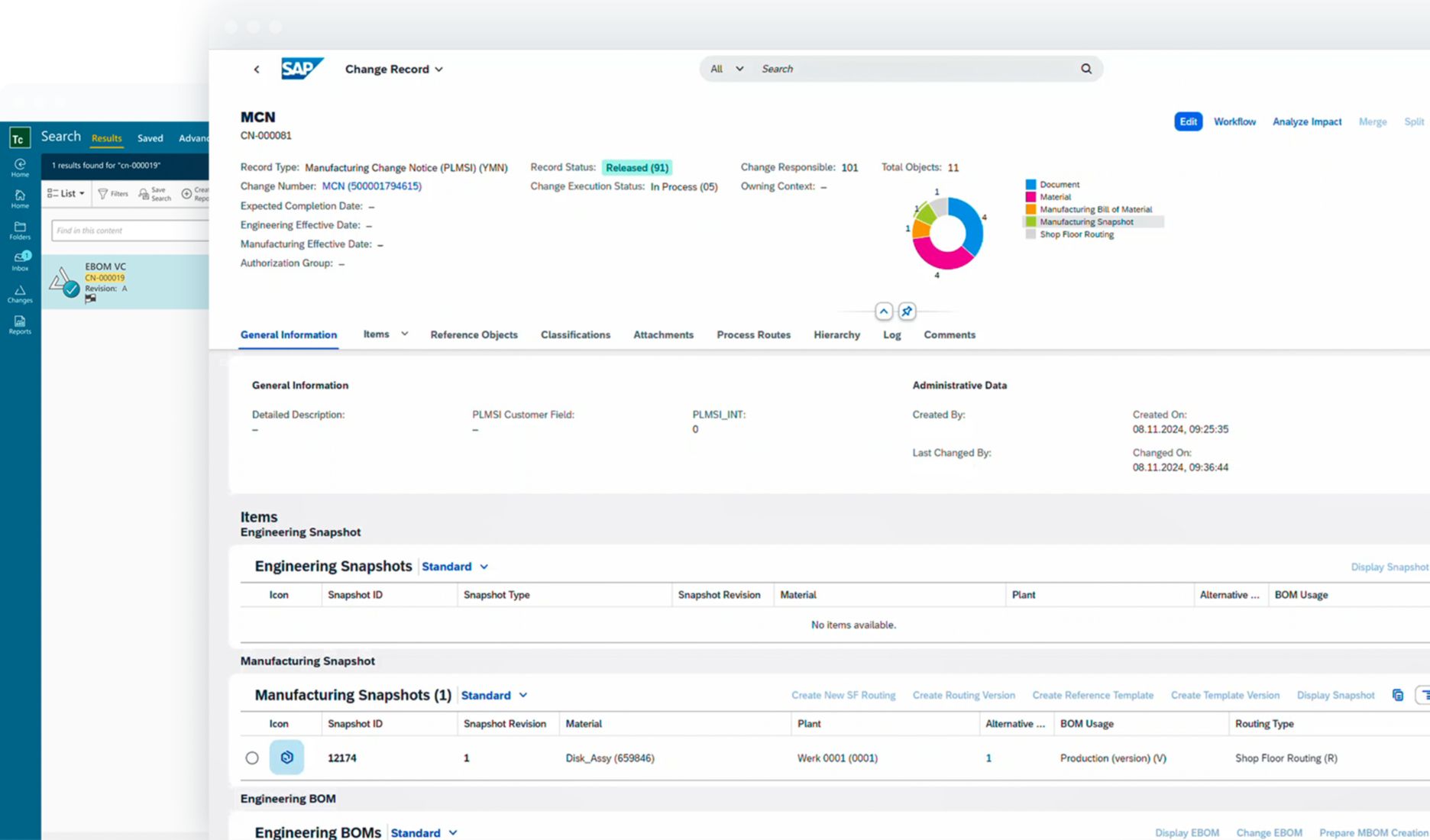Switch to the Reference Objects tab

coord(474,334)
